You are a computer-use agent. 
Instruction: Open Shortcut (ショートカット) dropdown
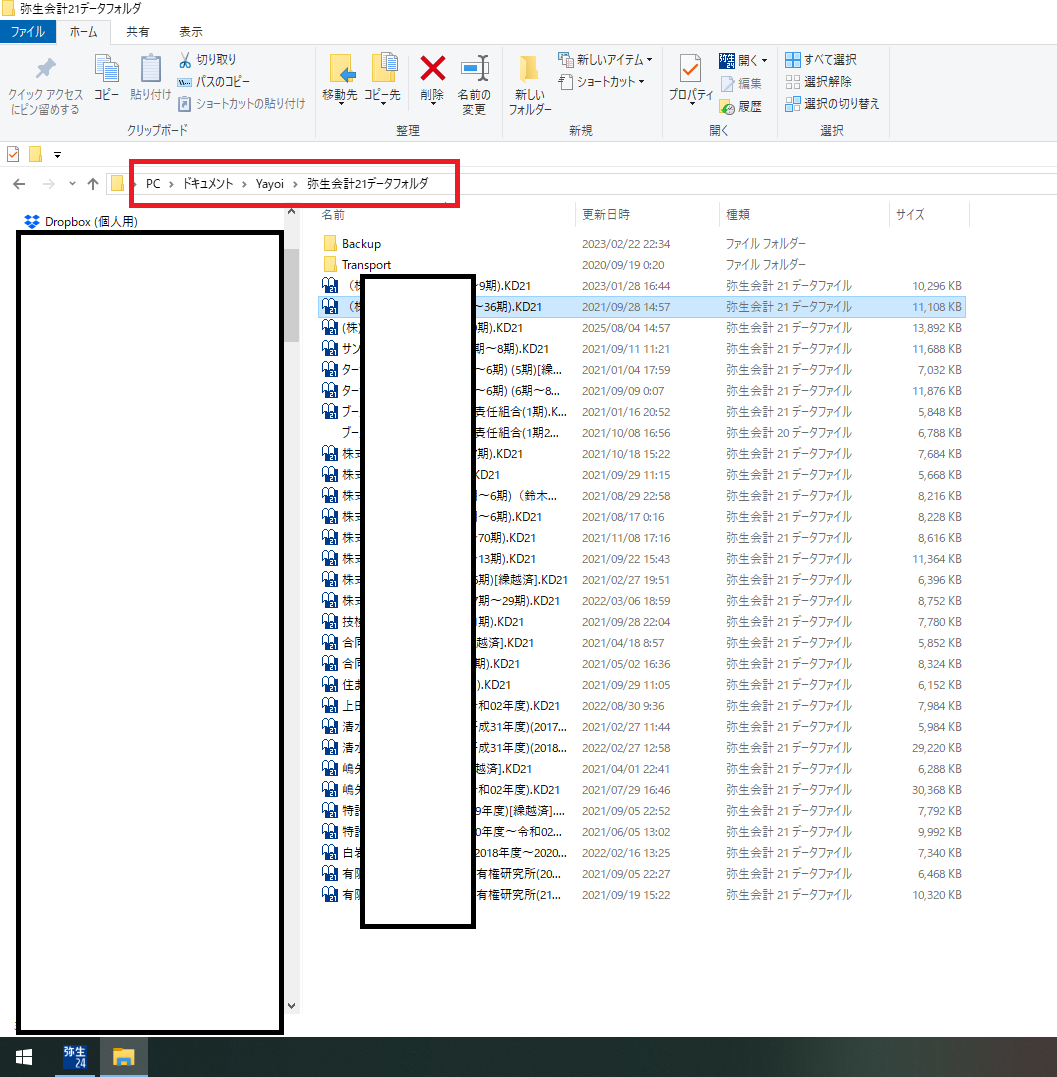point(602,82)
